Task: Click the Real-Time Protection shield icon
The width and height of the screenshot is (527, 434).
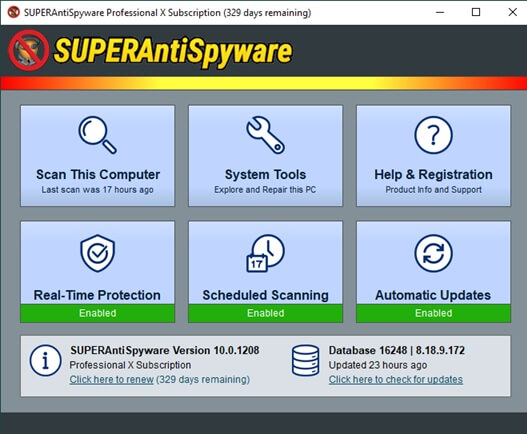Action: coord(97,253)
